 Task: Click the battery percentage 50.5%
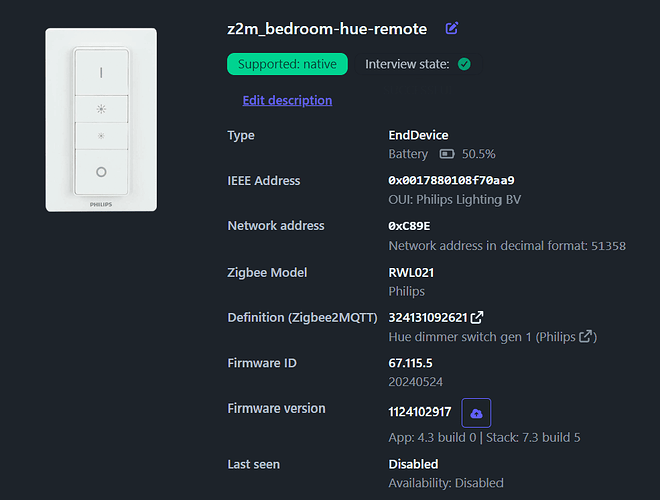[479, 154]
